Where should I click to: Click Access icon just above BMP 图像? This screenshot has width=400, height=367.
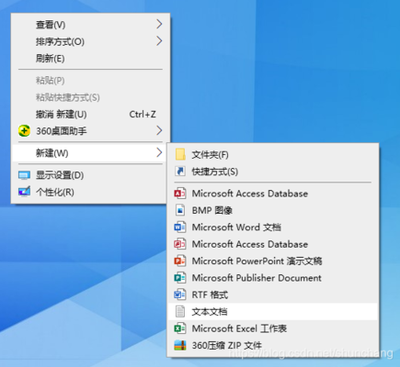pos(180,193)
